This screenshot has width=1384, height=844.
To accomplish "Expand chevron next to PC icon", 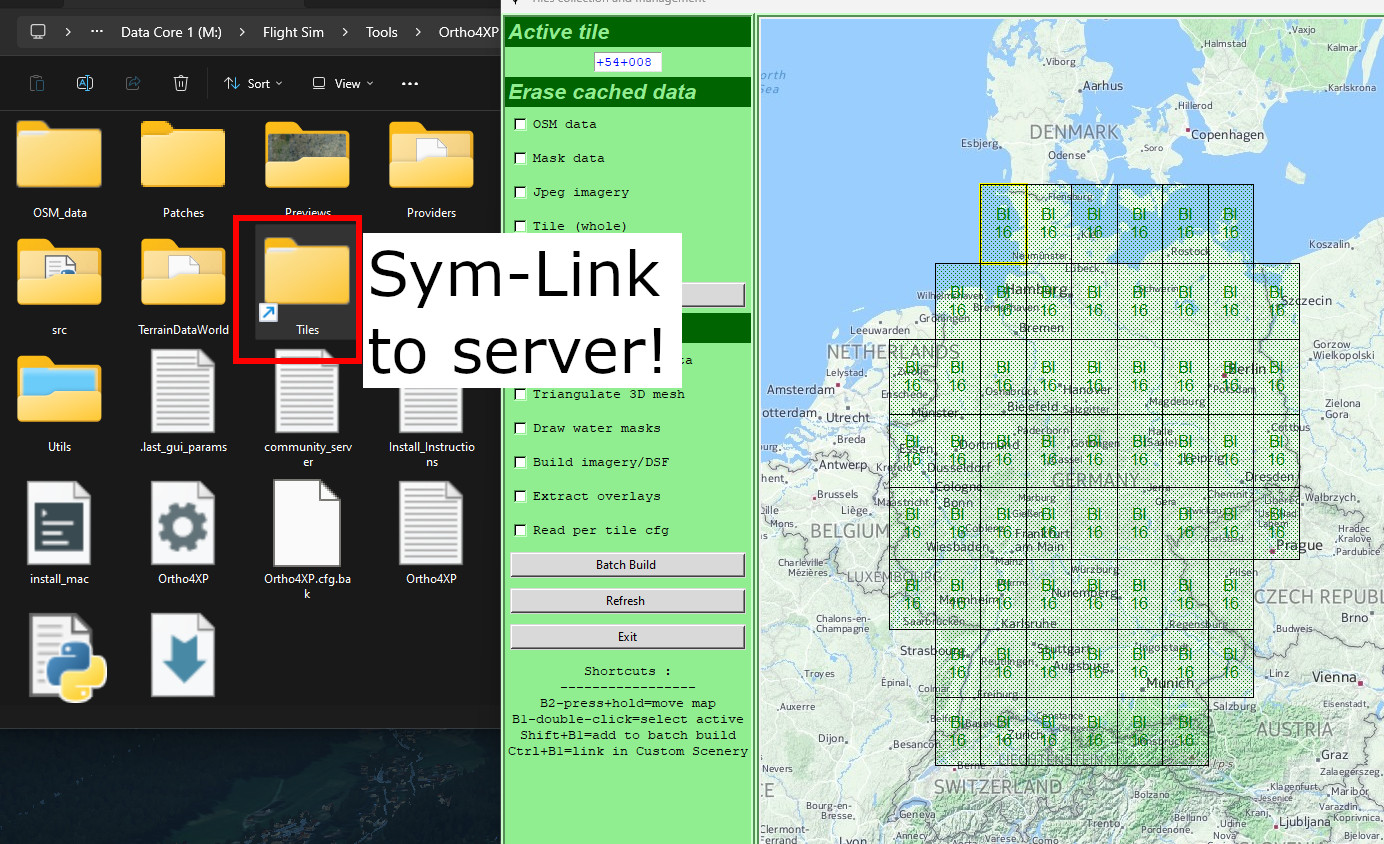I will point(68,32).
